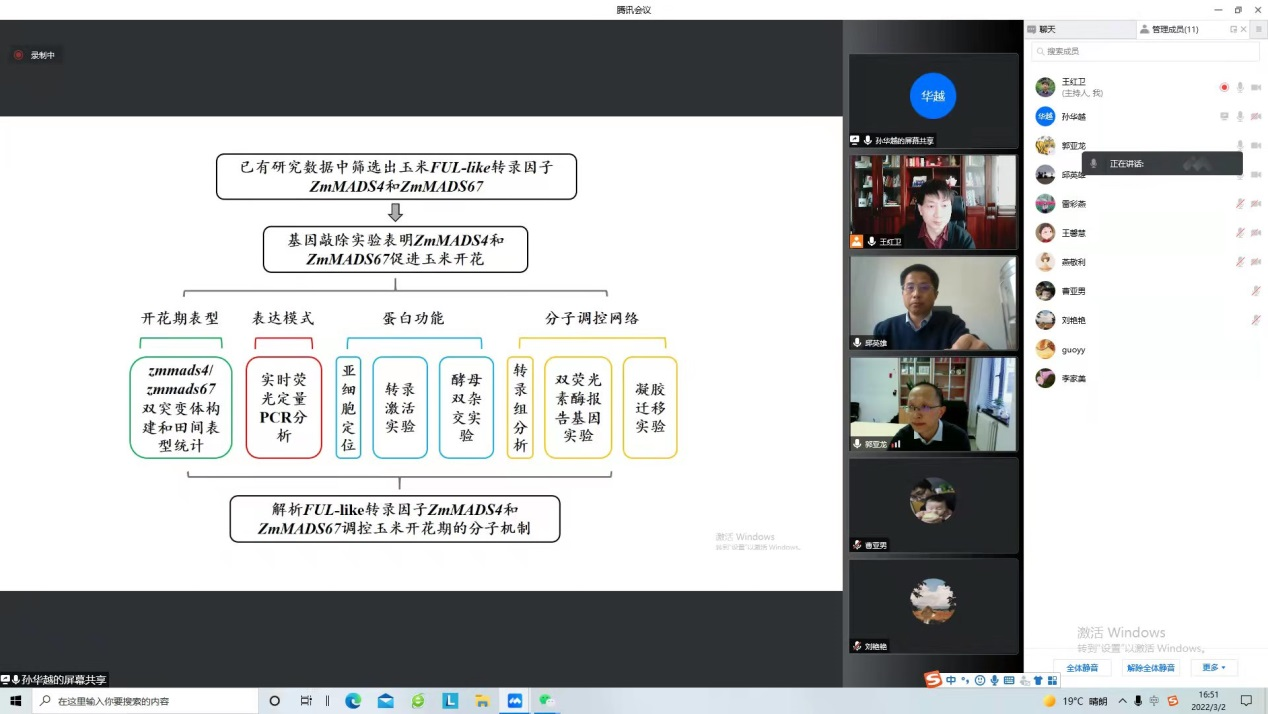Open the panel hamburger menu icon

1258,30
